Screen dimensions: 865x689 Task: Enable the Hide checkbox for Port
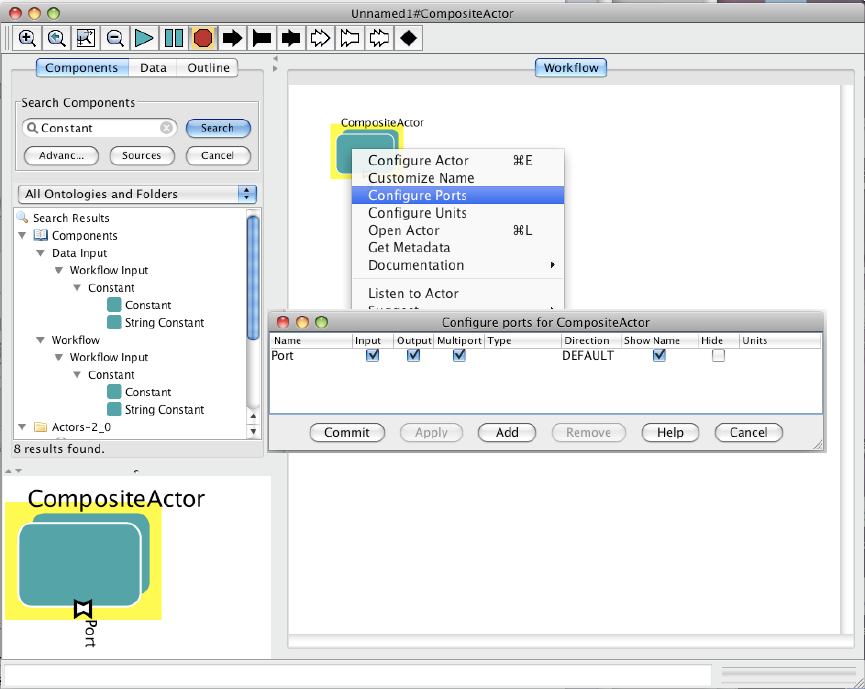click(718, 355)
